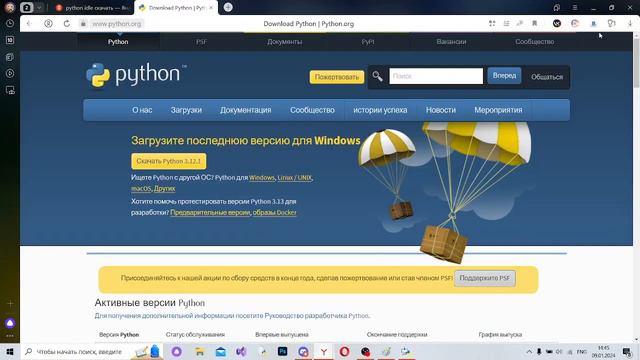Click the python logo
Viewport: 640px width, 360px height.
click(x=136, y=75)
